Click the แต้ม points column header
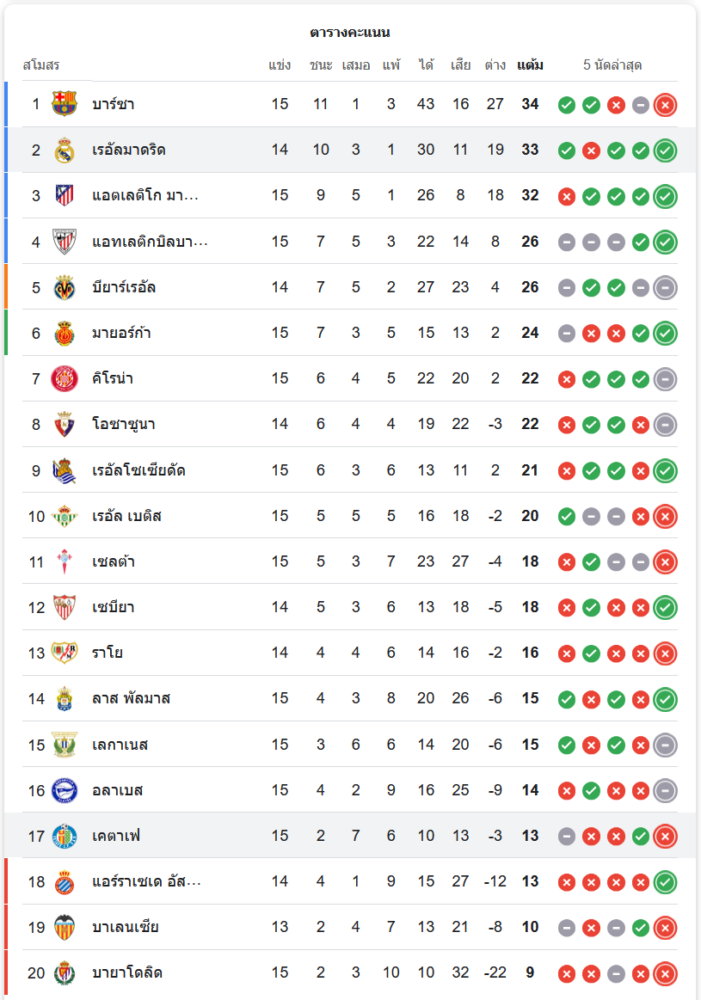701x1000 pixels. click(x=530, y=66)
